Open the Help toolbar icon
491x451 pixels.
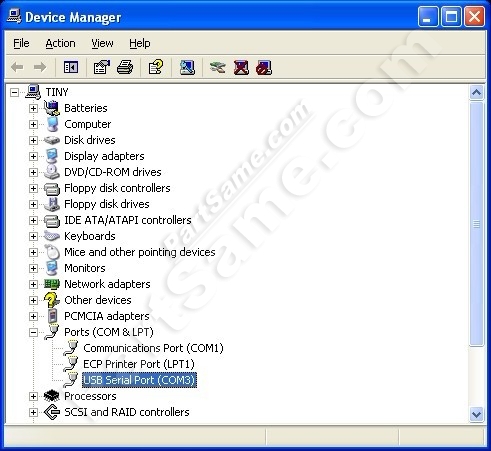[156, 67]
